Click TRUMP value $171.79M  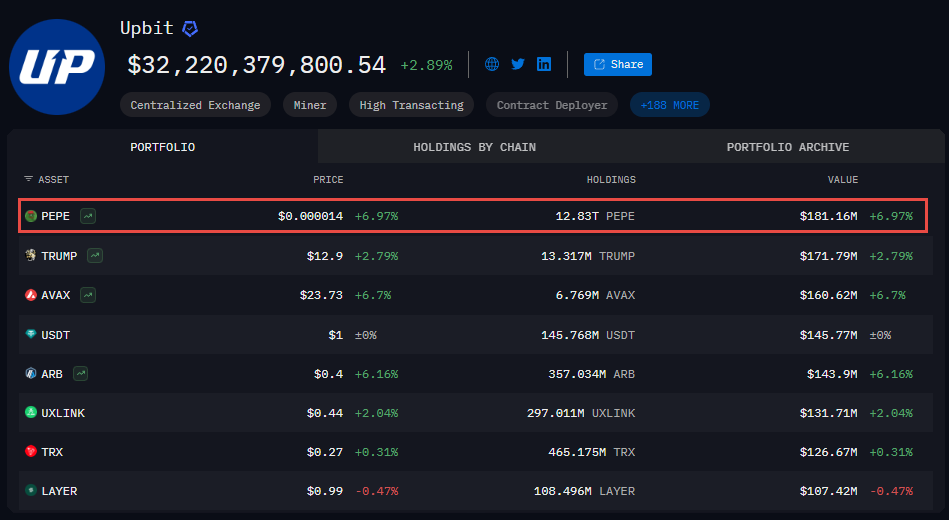click(829, 256)
